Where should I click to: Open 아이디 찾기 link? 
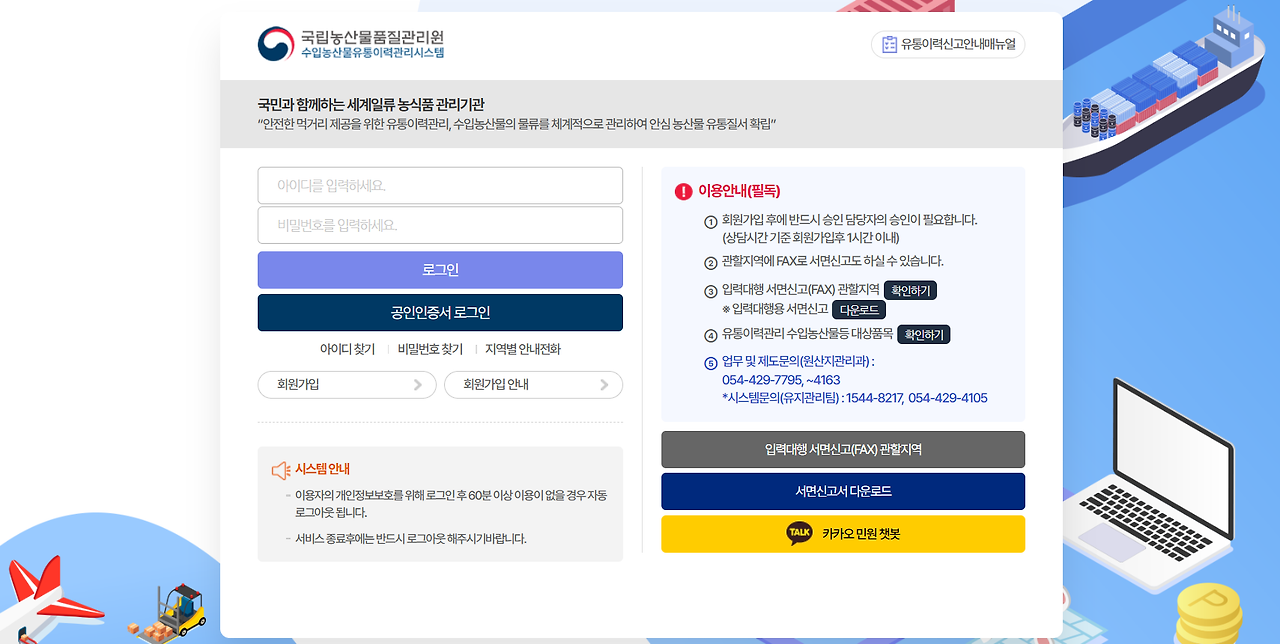[x=347, y=349]
